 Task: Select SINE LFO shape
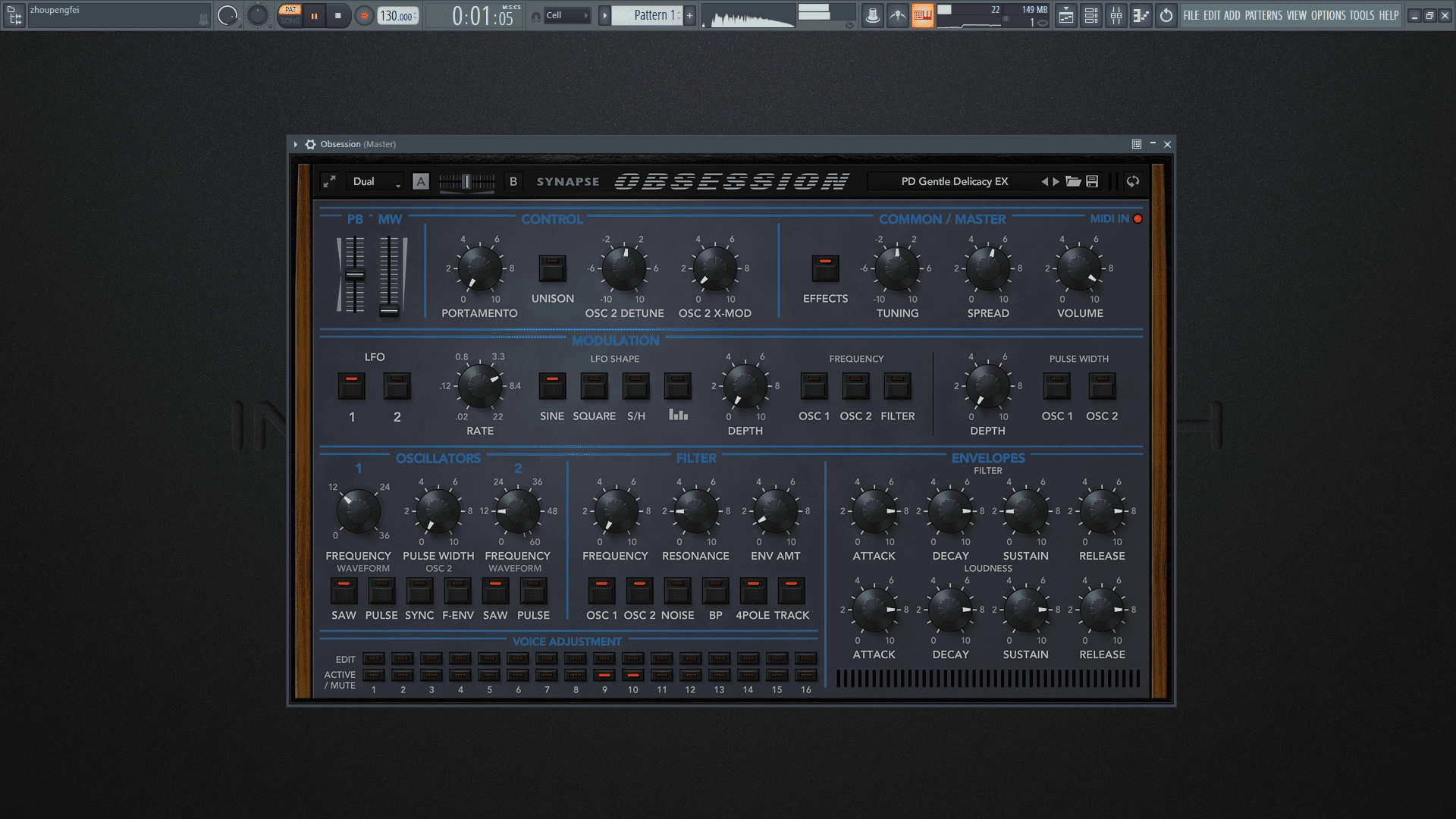pyautogui.click(x=552, y=386)
